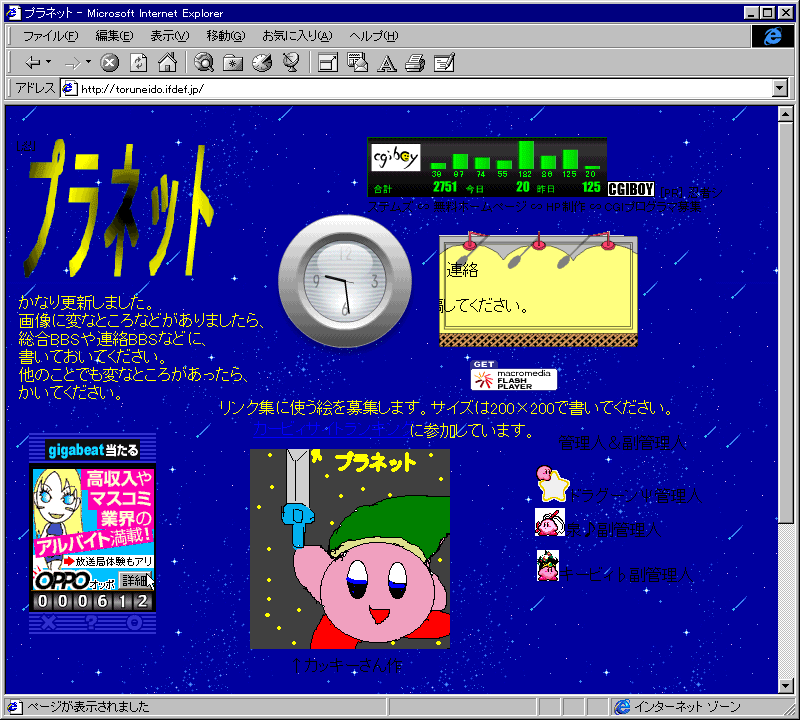Click the cgiboy smiley logo on the counter

[x=396, y=158]
